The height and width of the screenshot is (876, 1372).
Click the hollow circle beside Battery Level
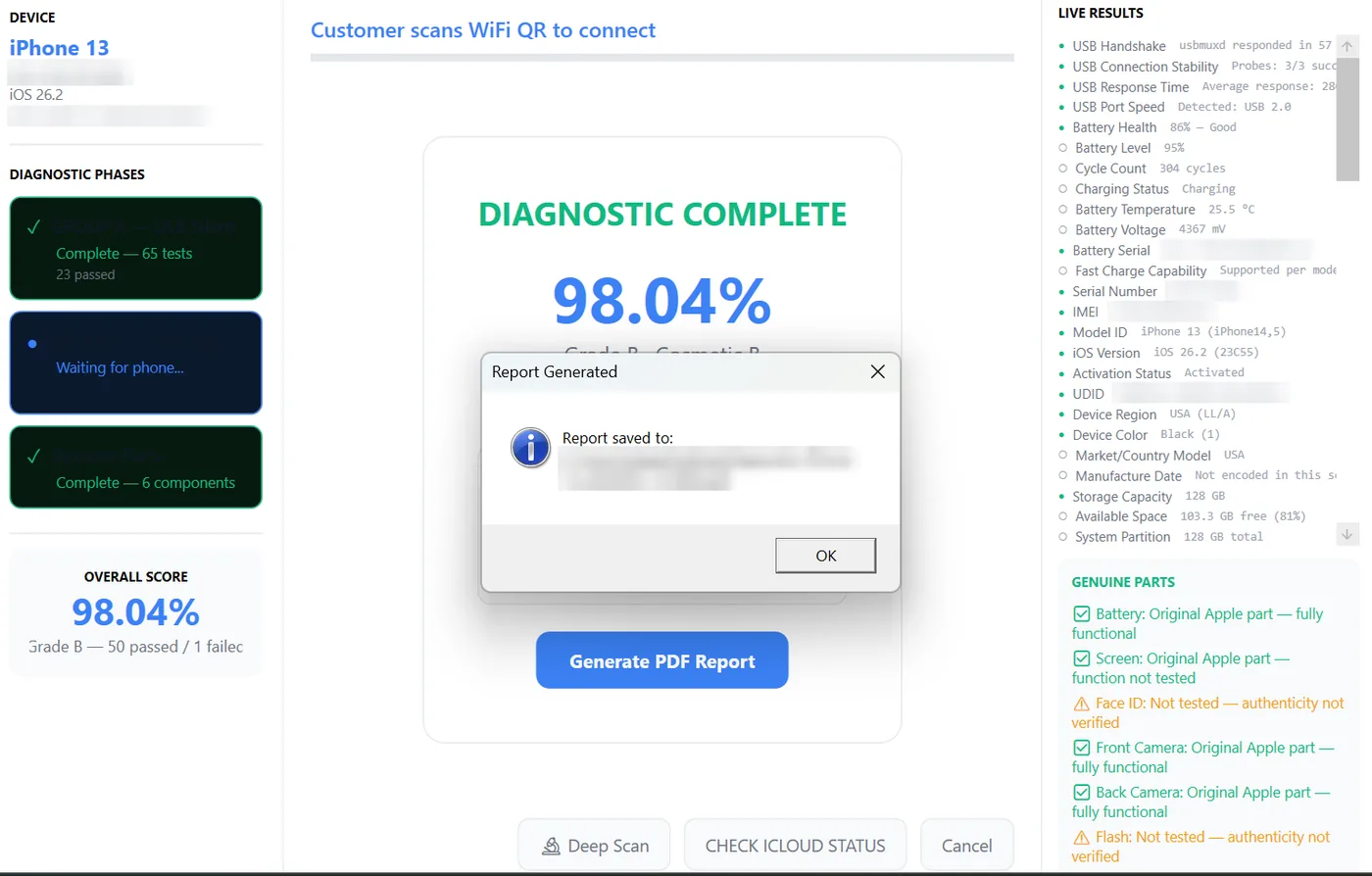click(x=1063, y=148)
